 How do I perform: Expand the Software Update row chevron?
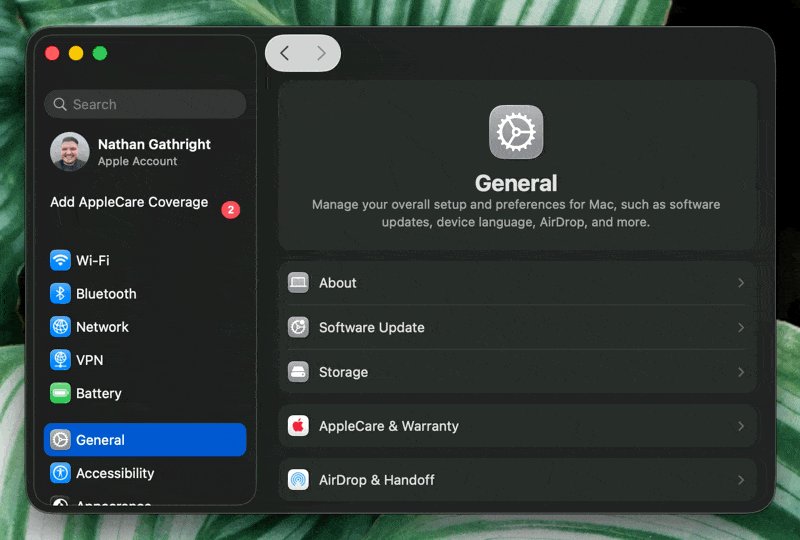click(x=741, y=327)
